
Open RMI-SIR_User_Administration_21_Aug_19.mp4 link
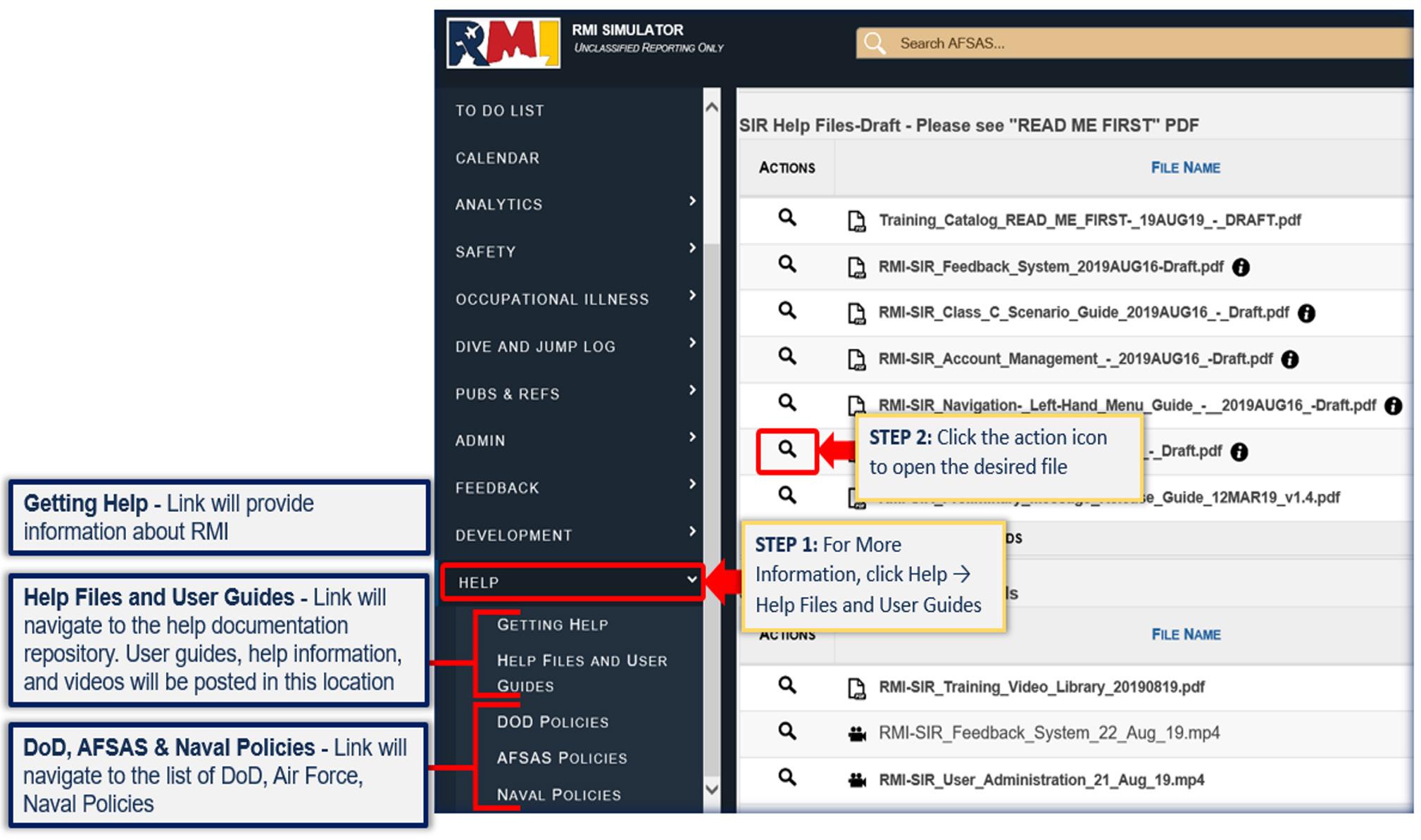pos(1041,780)
